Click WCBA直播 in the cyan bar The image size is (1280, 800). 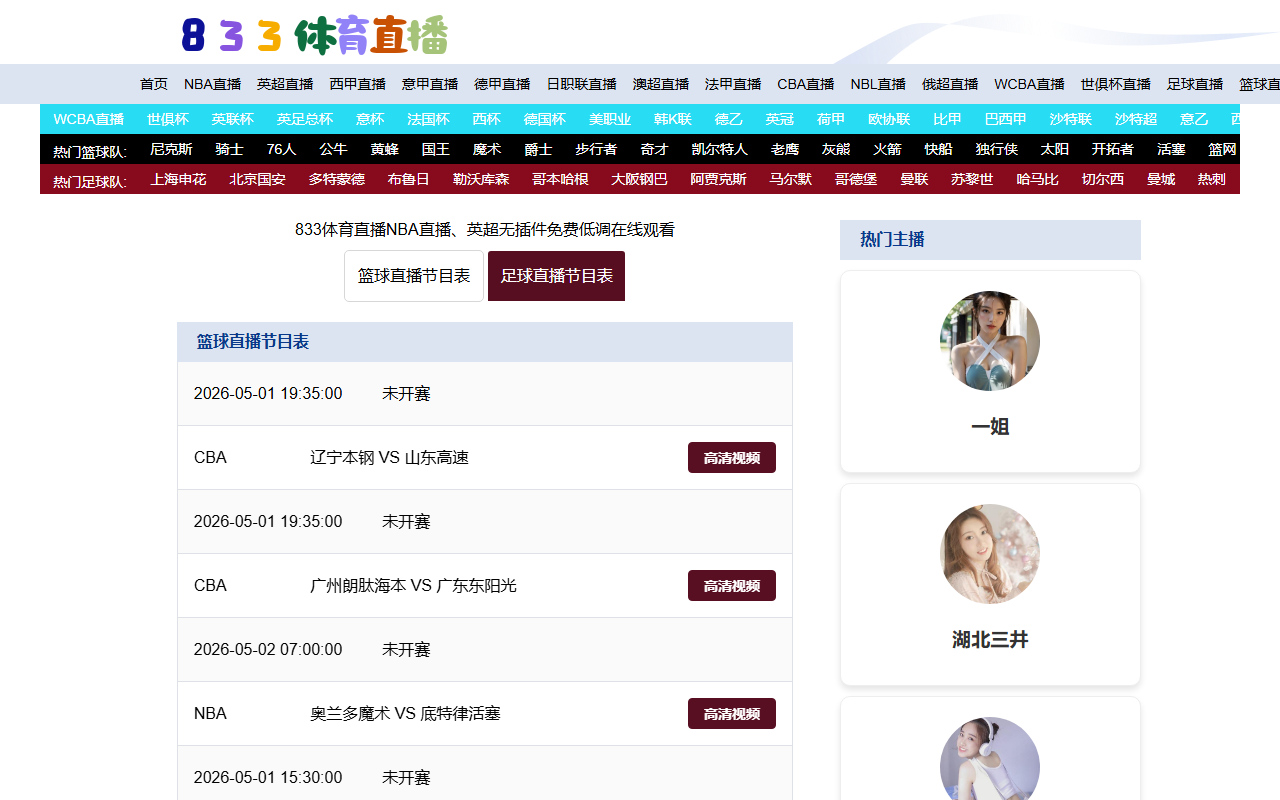pyautogui.click(x=89, y=119)
